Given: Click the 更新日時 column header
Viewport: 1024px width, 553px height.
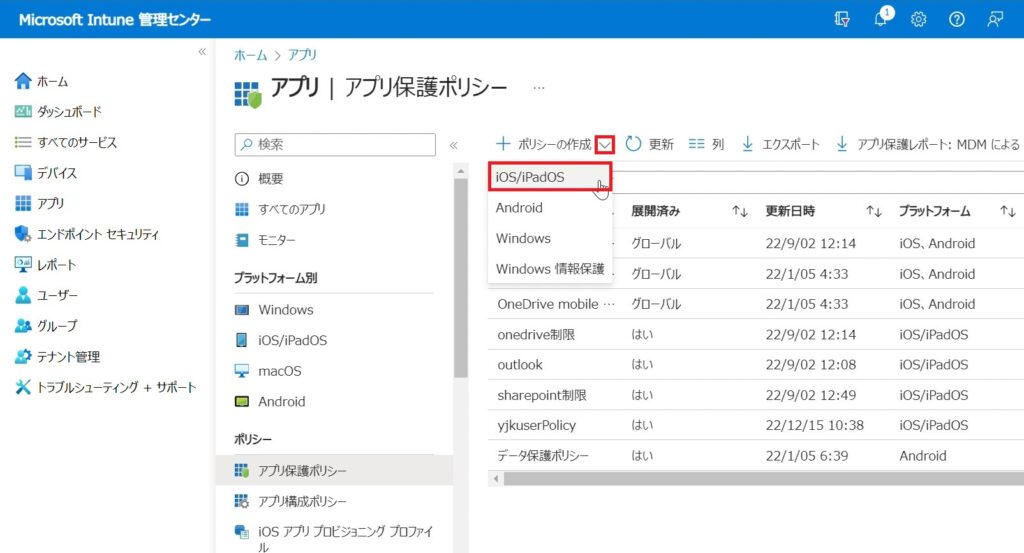Looking at the screenshot, I should click(x=790, y=211).
